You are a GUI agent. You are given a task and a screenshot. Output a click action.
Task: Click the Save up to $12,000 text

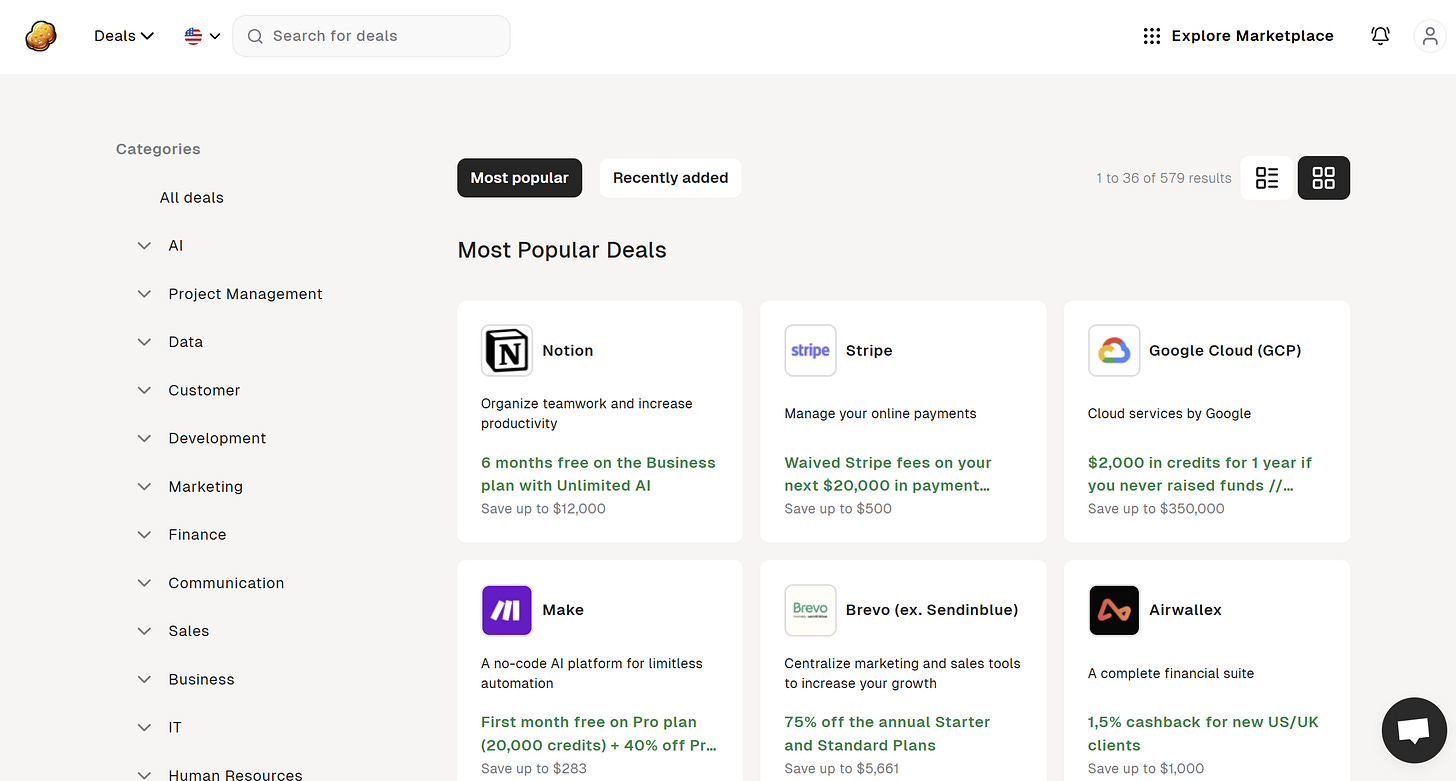click(543, 509)
